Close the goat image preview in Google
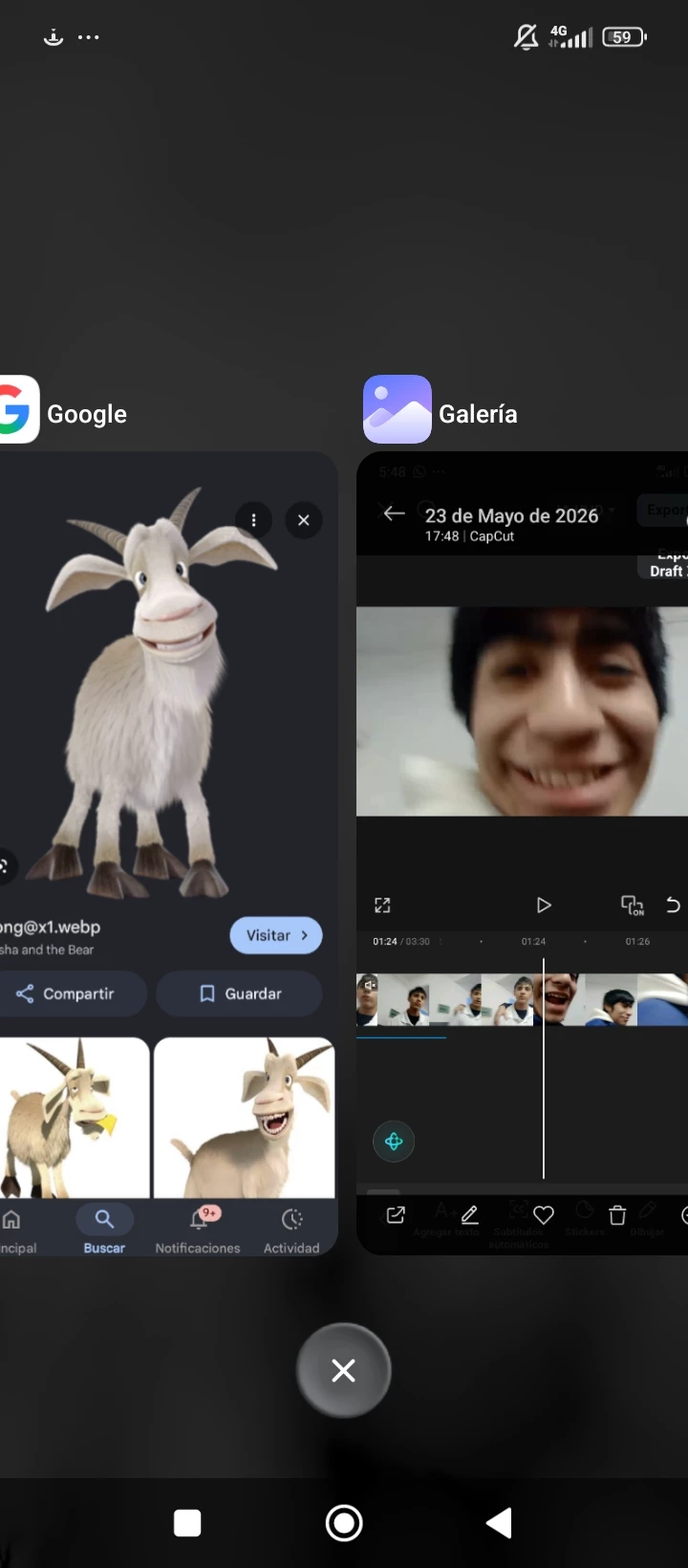688x1568 pixels. [304, 520]
